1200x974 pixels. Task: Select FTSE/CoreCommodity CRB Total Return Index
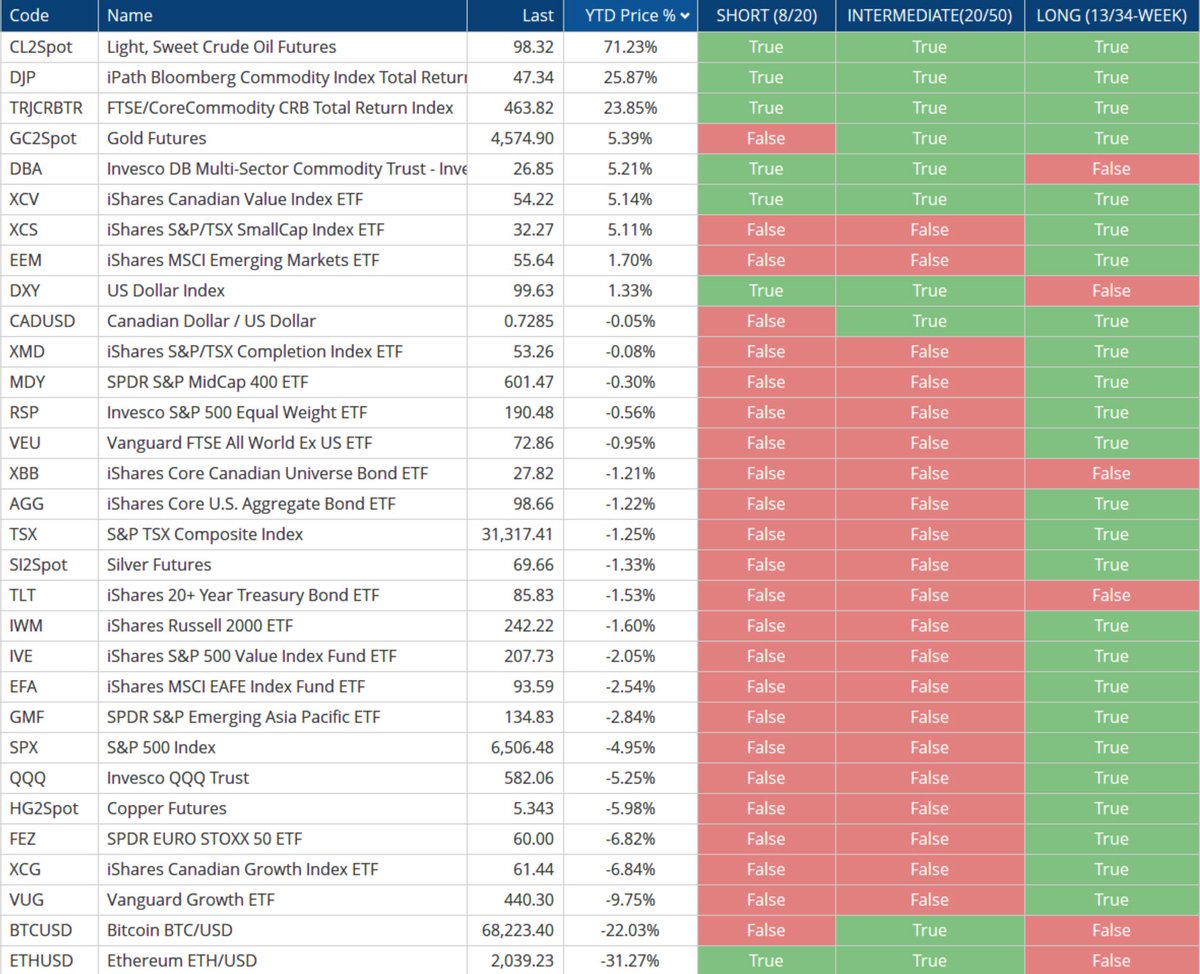[280, 108]
